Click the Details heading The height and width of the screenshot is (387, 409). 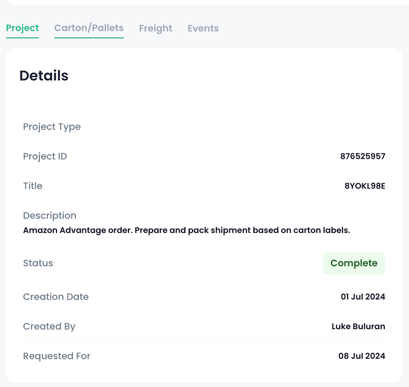pos(44,76)
